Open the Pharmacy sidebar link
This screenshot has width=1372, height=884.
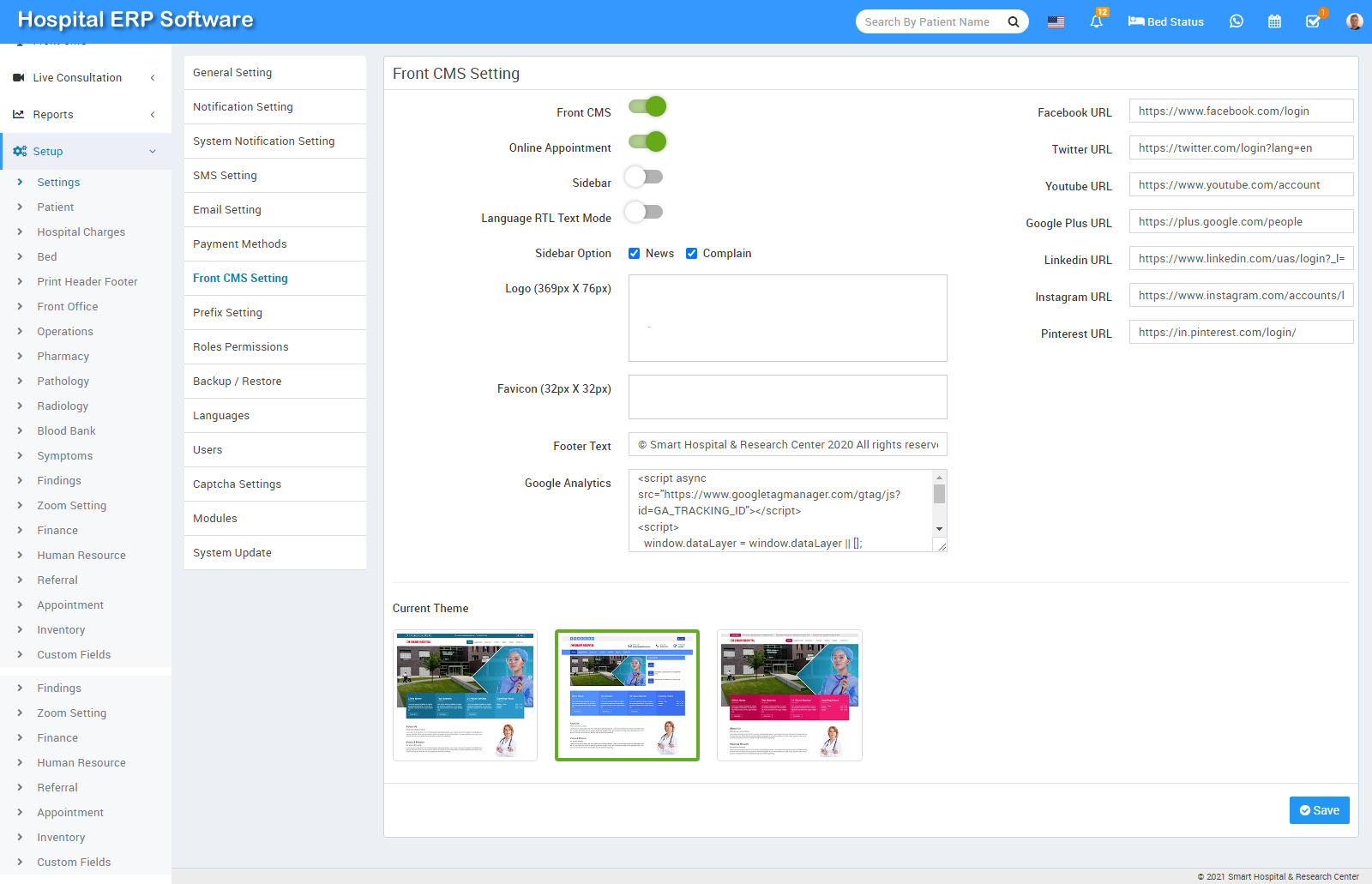[x=63, y=356]
